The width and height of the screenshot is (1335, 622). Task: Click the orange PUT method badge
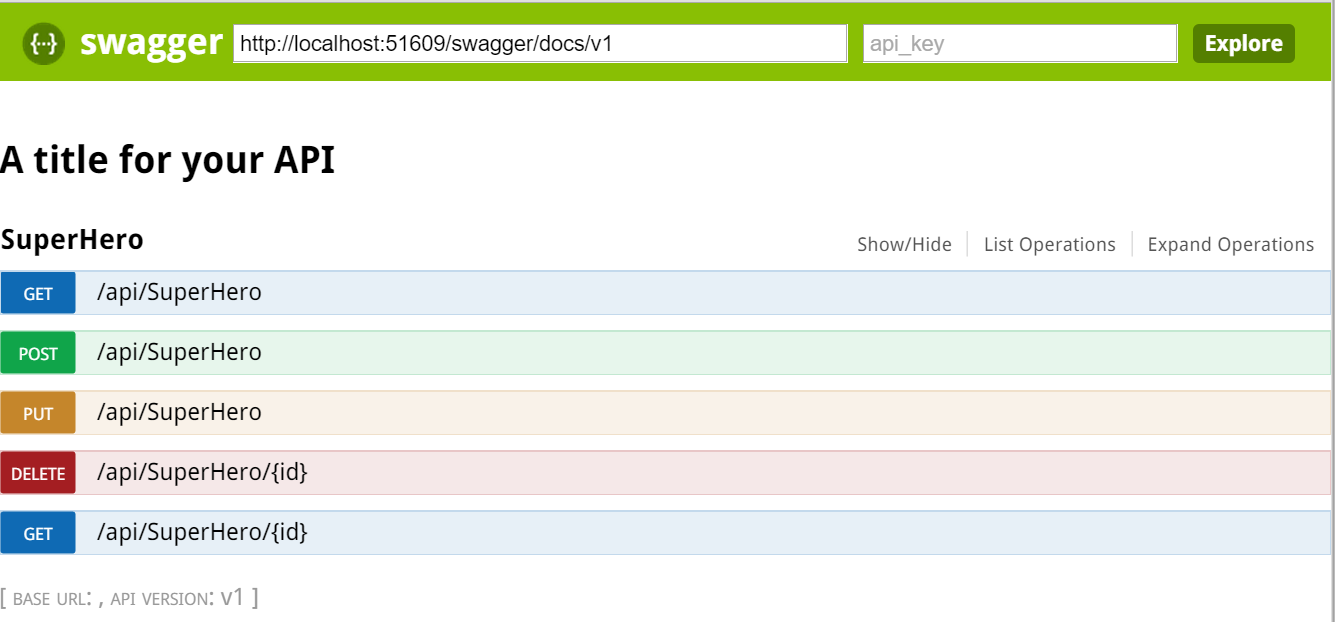(x=38, y=414)
